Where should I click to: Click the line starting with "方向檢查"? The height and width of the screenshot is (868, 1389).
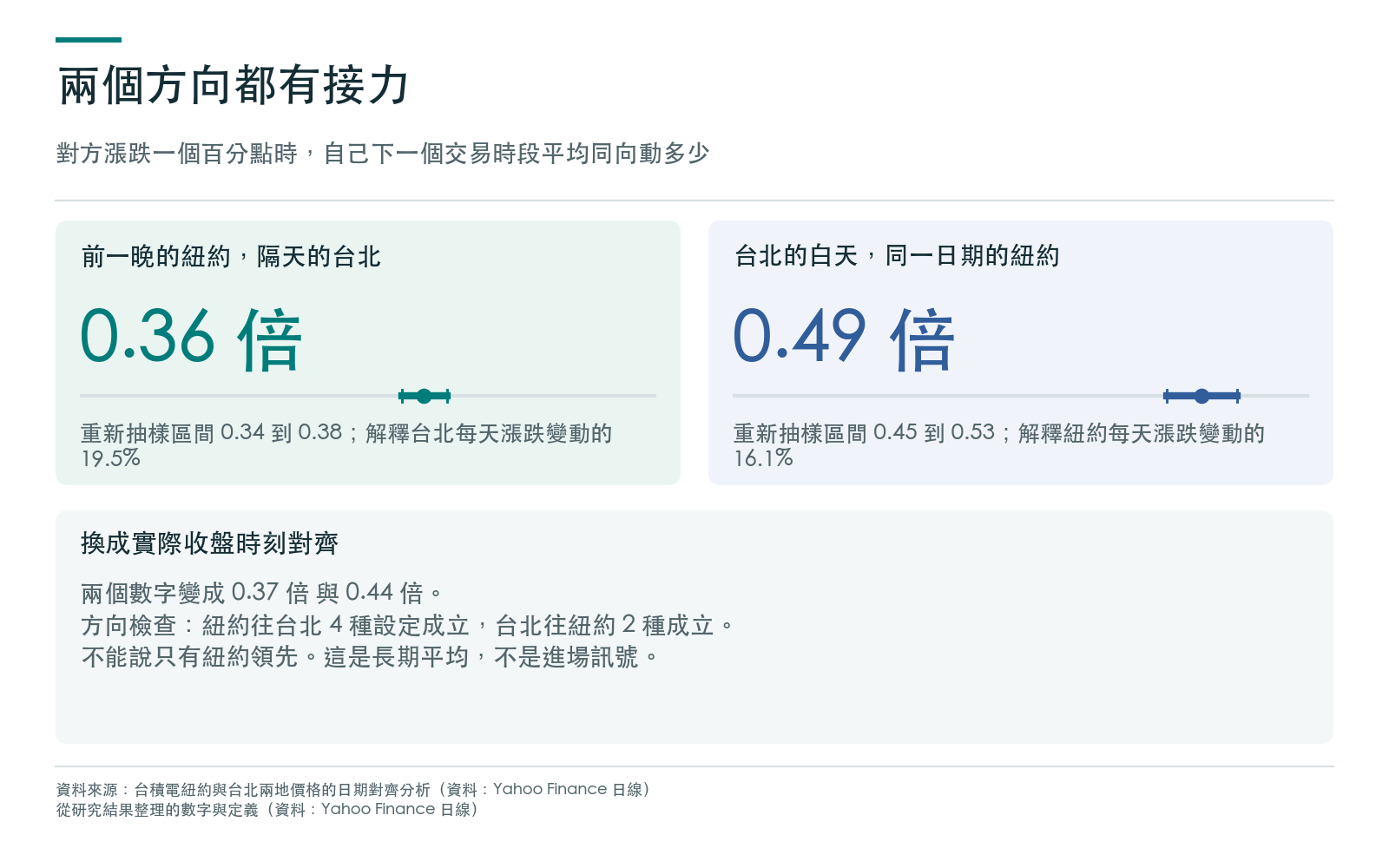click(x=407, y=625)
